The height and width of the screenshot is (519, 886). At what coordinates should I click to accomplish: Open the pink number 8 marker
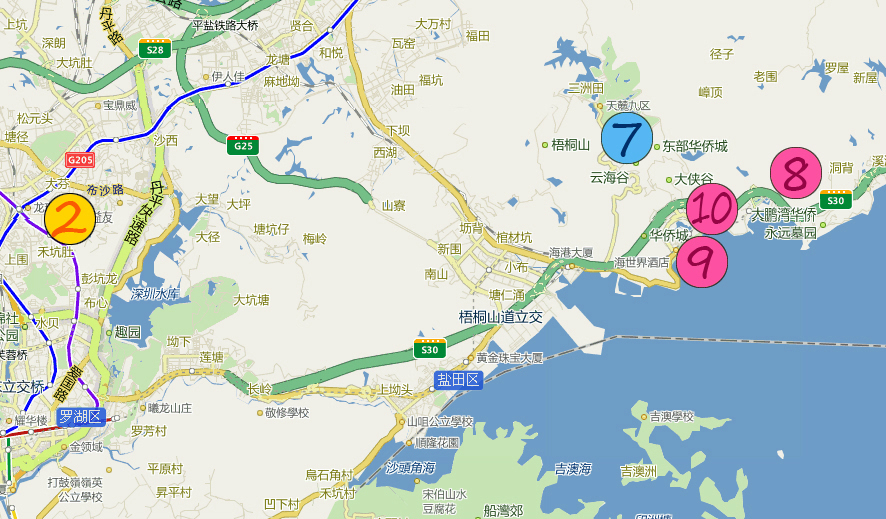click(796, 173)
